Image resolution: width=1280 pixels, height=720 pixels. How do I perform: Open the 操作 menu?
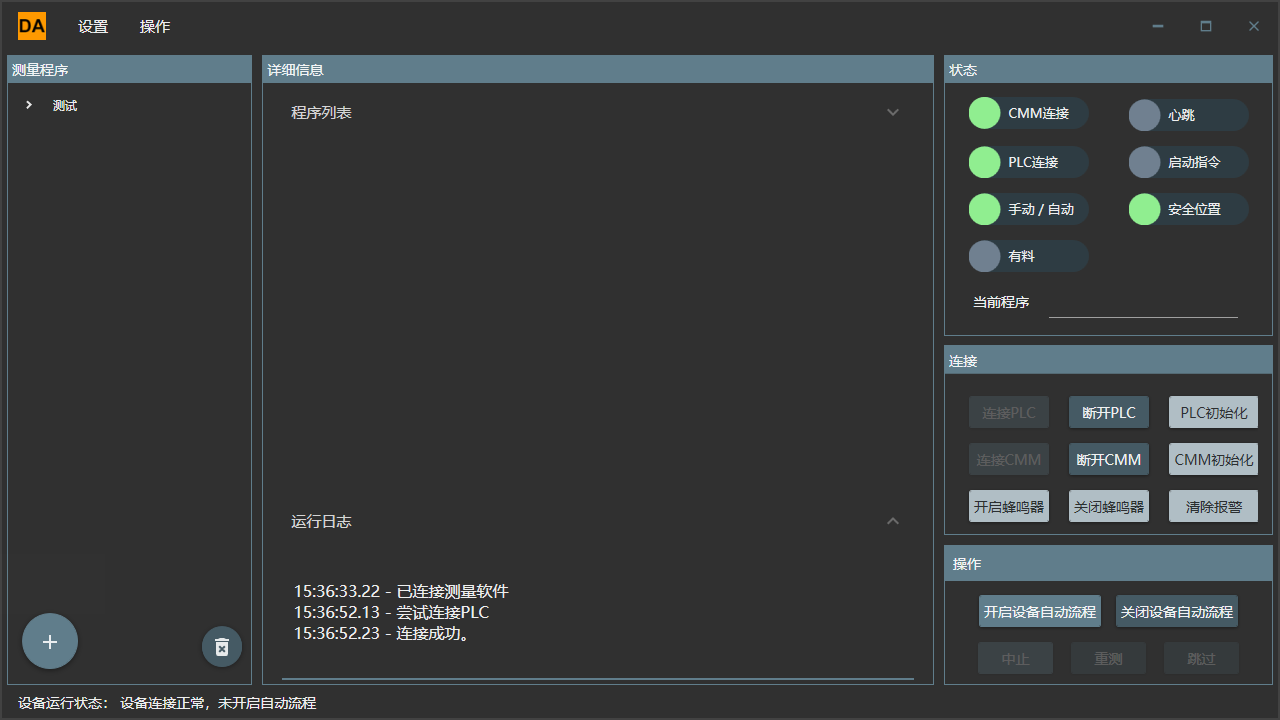pyautogui.click(x=155, y=26)
